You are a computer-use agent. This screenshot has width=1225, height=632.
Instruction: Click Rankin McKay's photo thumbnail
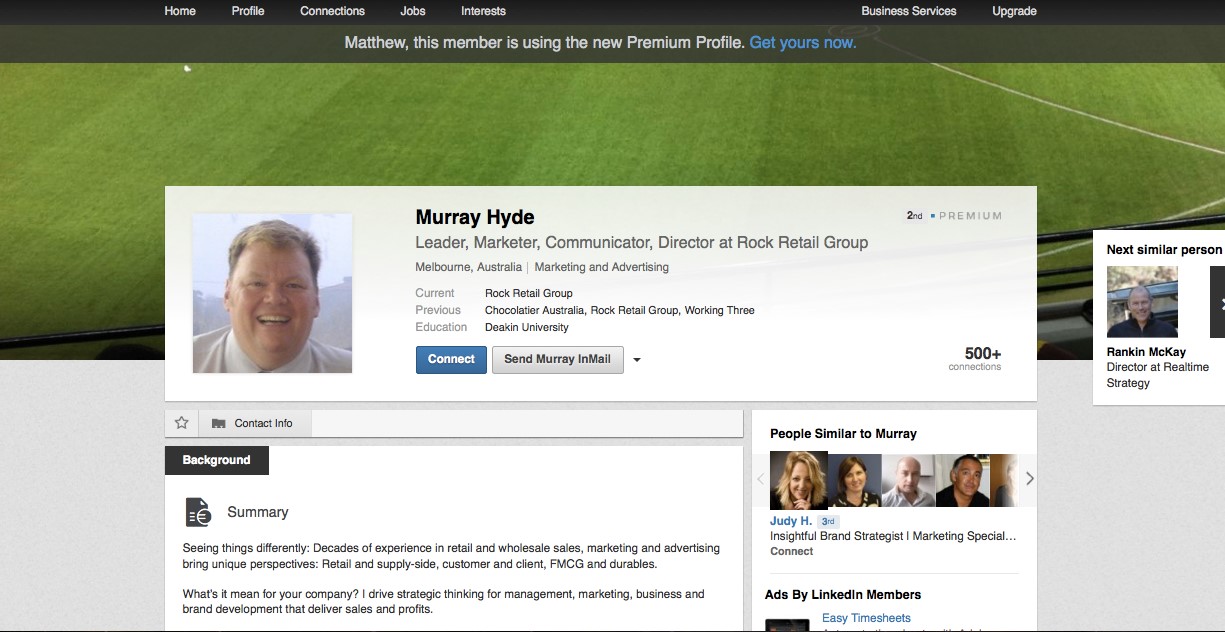pos(1142,302)
